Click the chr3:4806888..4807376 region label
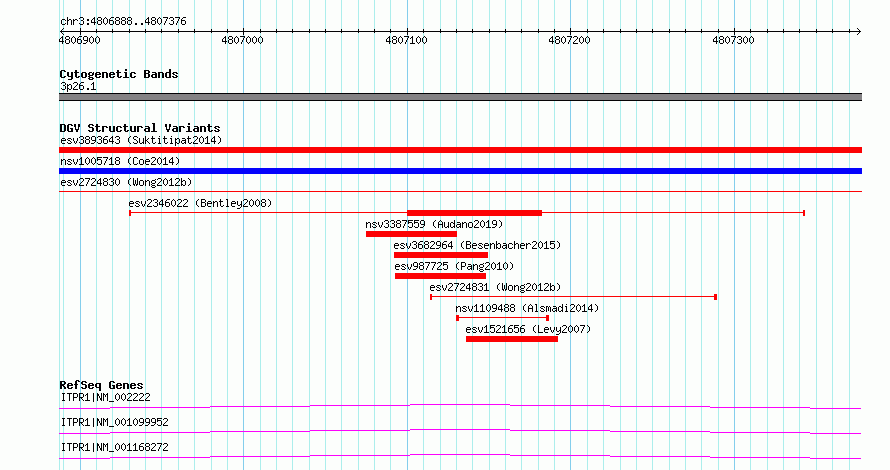The image size is (890, 470). point(123,21)
